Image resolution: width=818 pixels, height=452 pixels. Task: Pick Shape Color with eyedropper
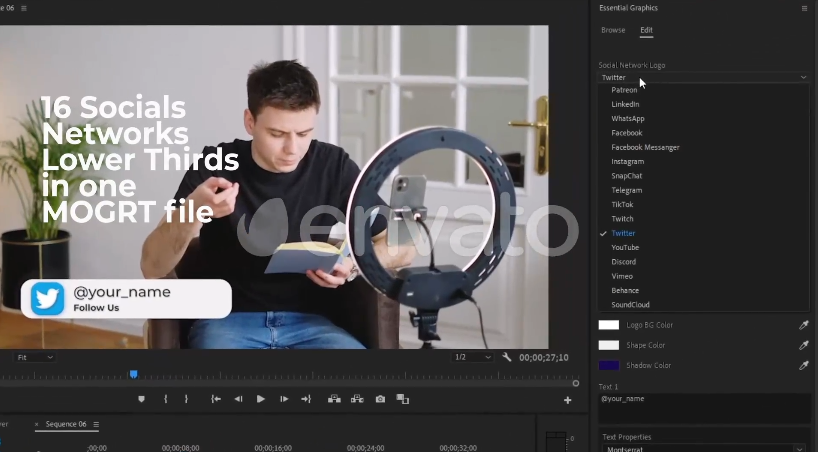(x=803, y=346)
